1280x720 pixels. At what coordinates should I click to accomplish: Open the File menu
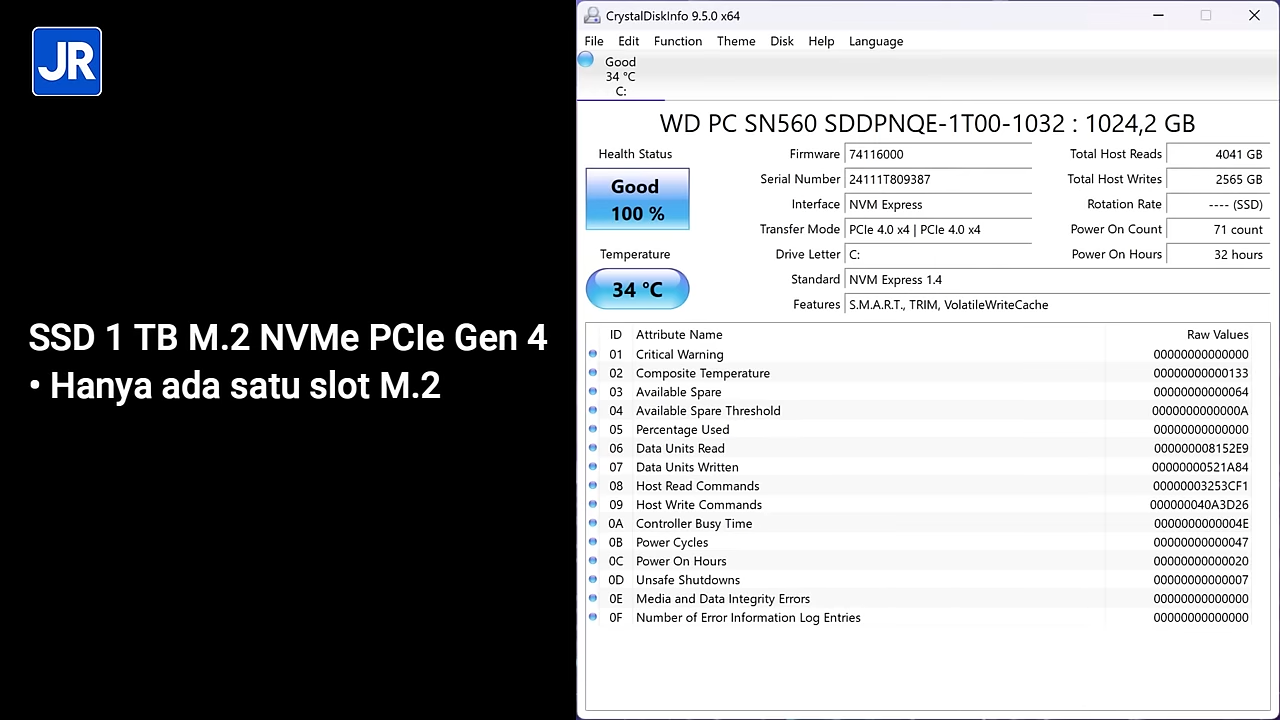click(x=594, y=41)
